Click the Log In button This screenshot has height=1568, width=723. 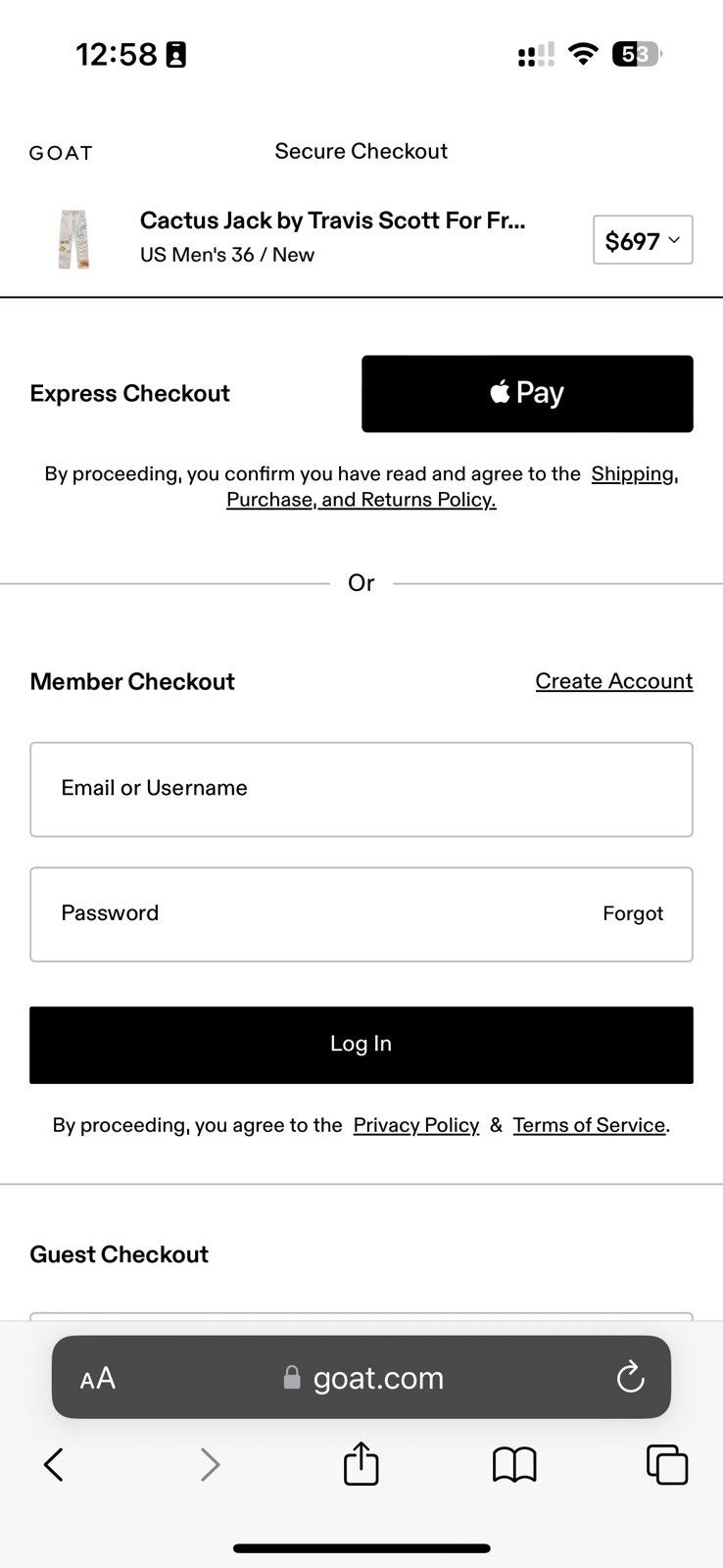pyautogui.click(x=361, y=1045)
